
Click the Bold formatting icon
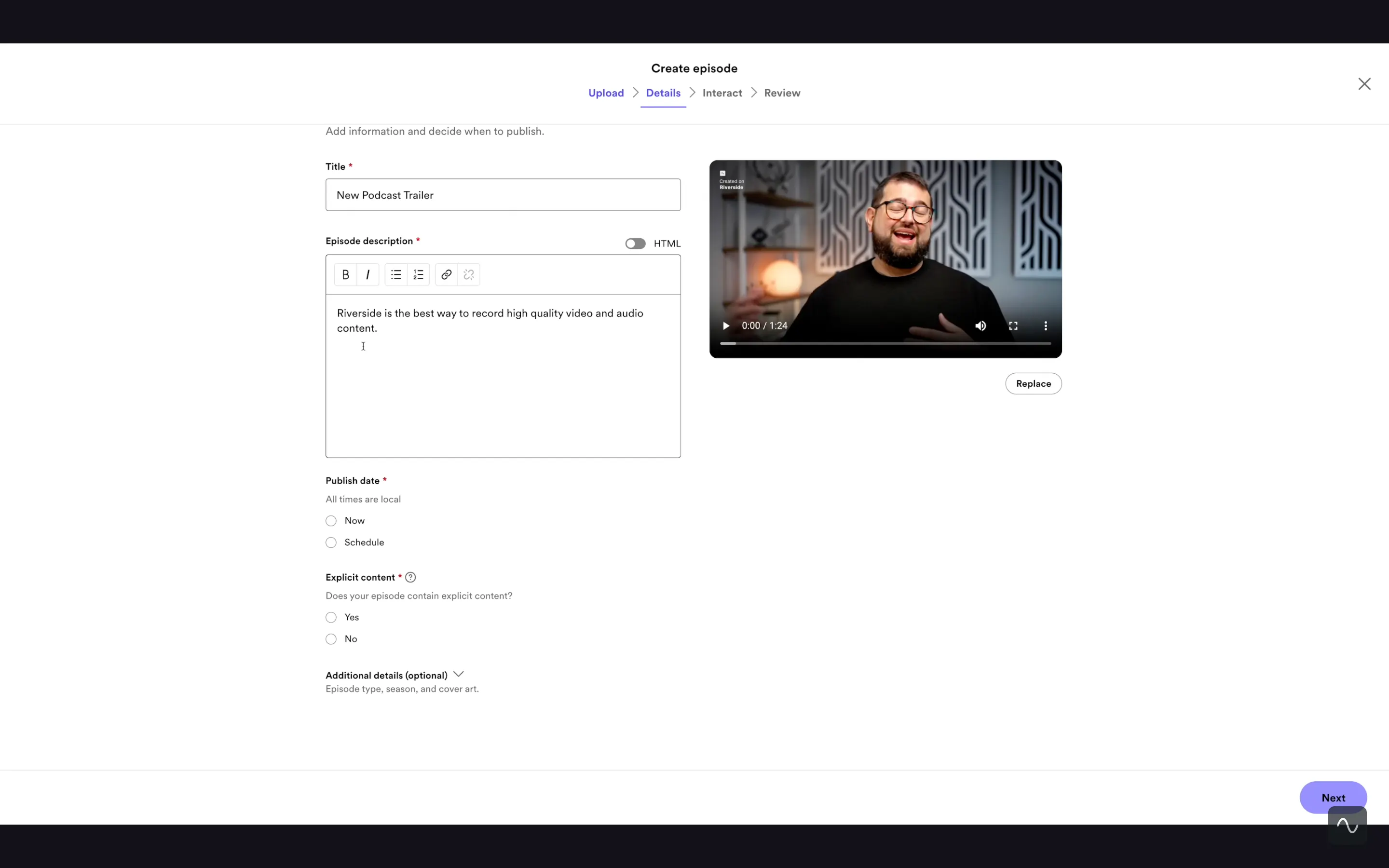click(x=345, y=274)
